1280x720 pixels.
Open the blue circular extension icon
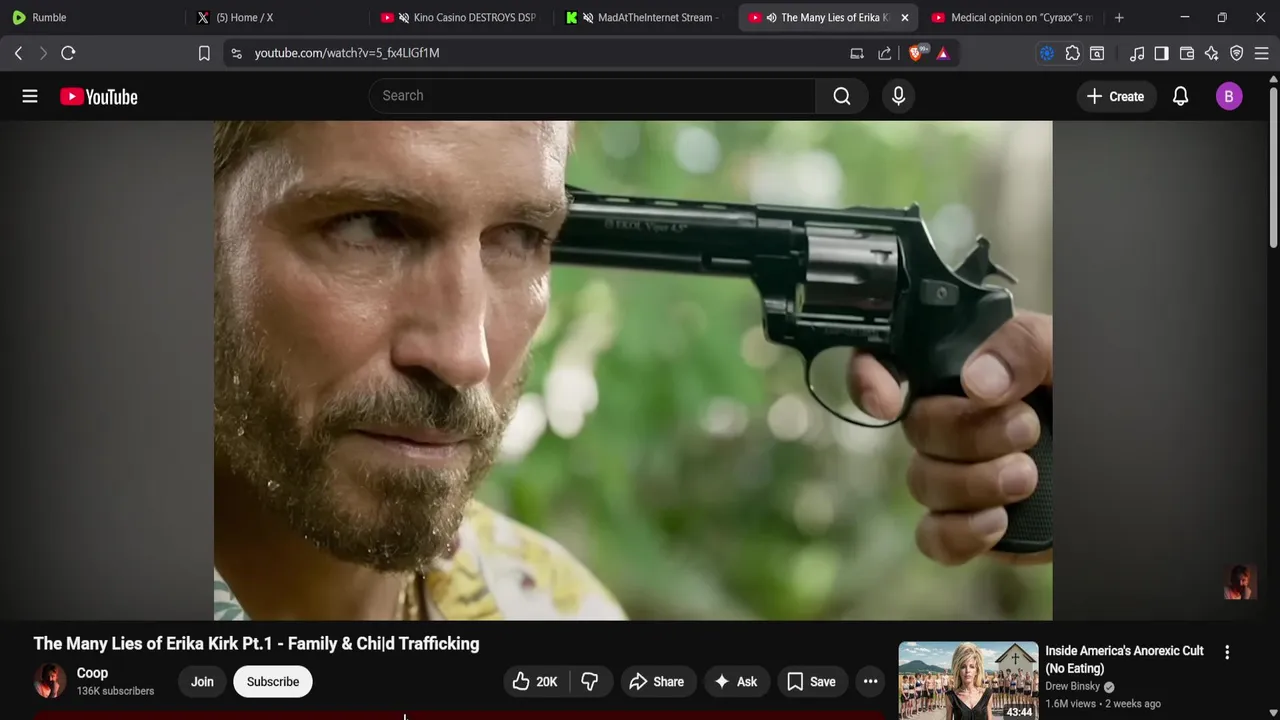(1047, 53)
